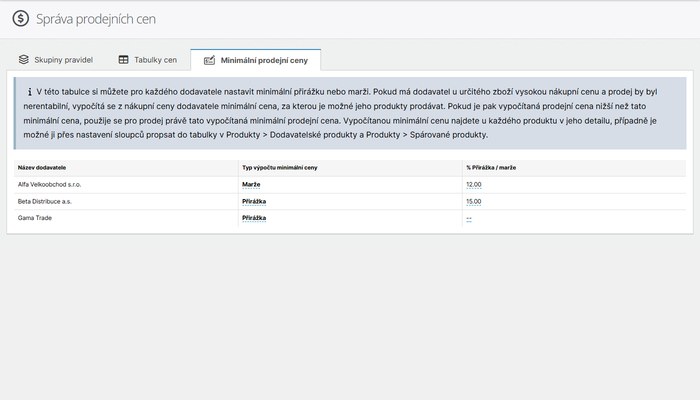Viewport: 700px width, 400px height.
Task: Select the Minimální prodejní ceny tab
Action: coord(255,60)
